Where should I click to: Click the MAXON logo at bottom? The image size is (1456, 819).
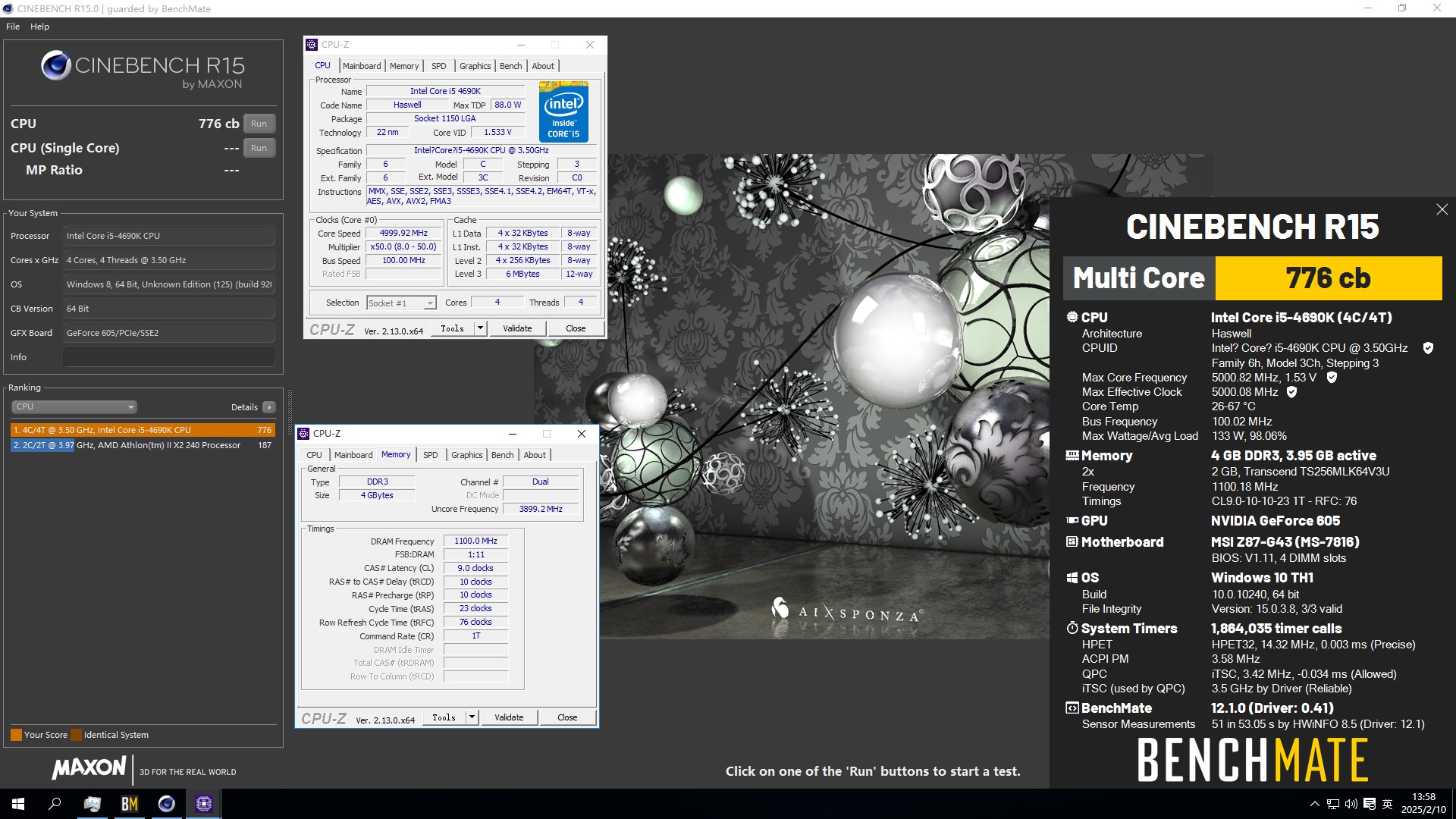(89, 767)
